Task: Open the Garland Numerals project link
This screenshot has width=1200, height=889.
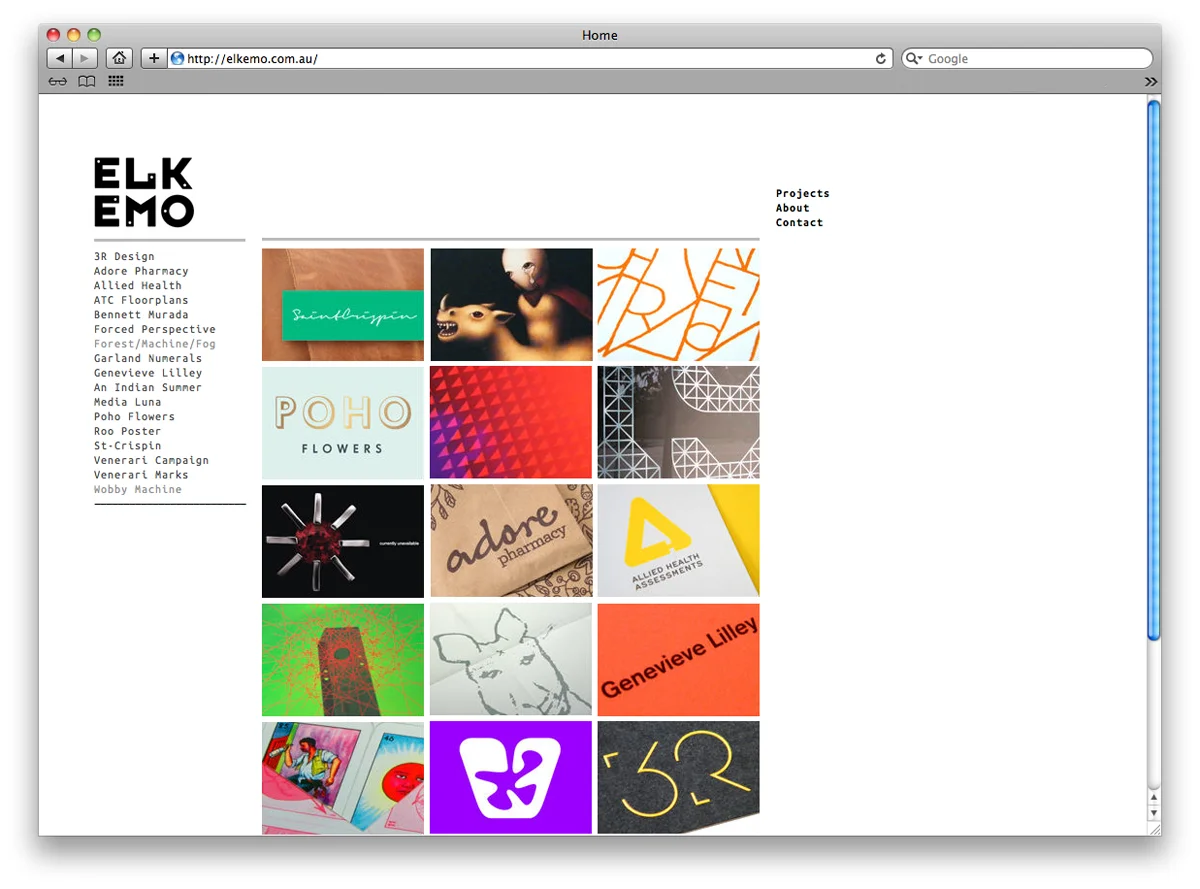Action: 148,358
